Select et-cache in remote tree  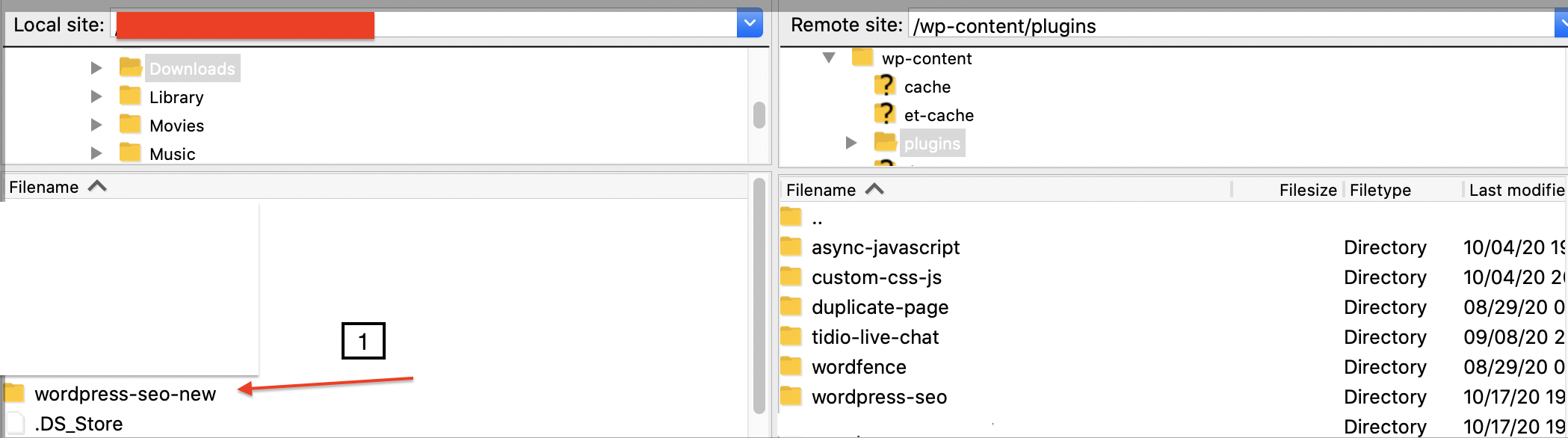939,115
